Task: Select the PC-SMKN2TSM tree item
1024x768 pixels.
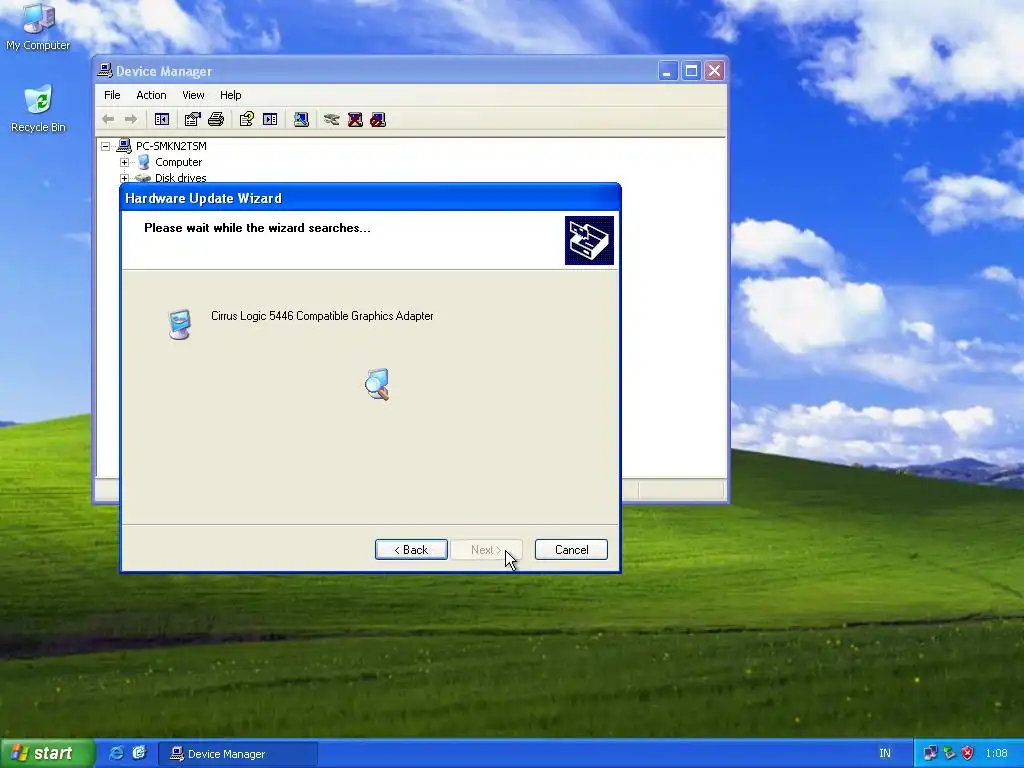Action: point(171,146)
